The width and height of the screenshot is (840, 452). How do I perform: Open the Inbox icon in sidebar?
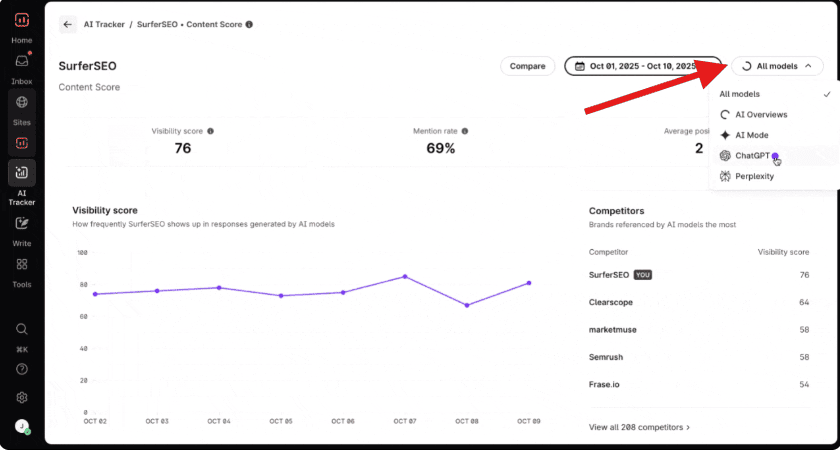pos(21,61)
